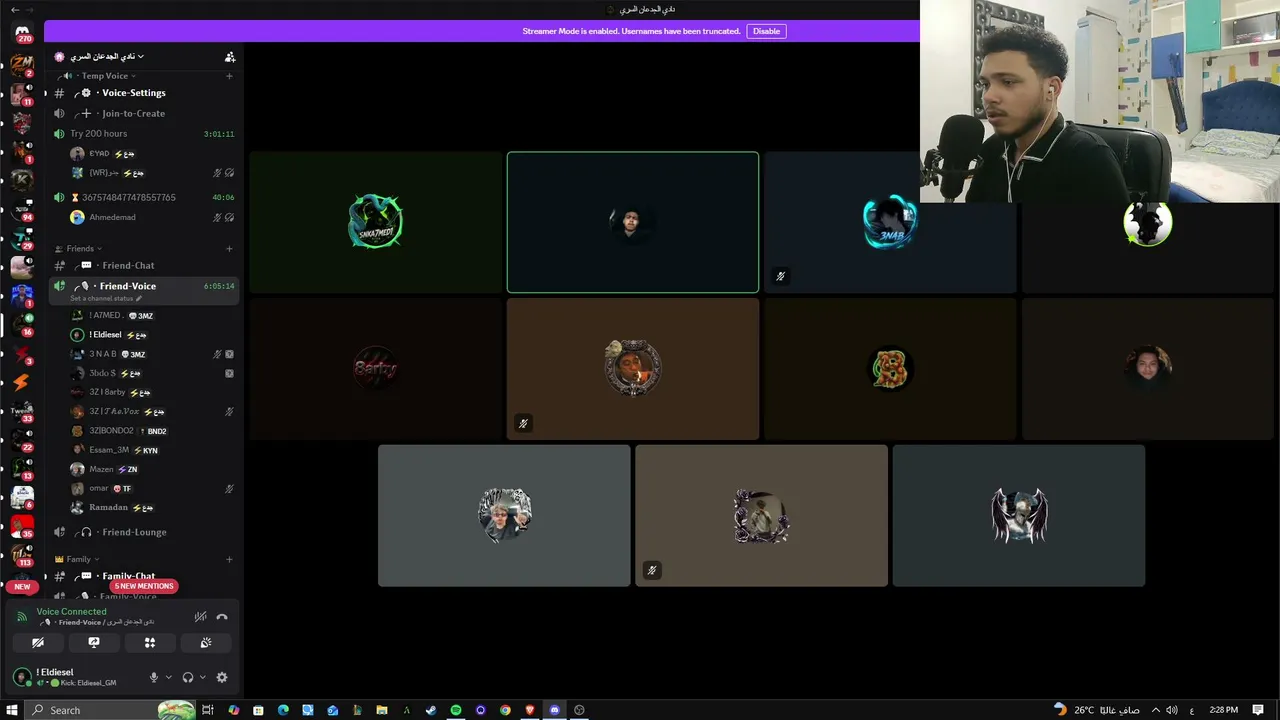
Task: Click the red NEW servers indicator
Action: pos(22,587)
